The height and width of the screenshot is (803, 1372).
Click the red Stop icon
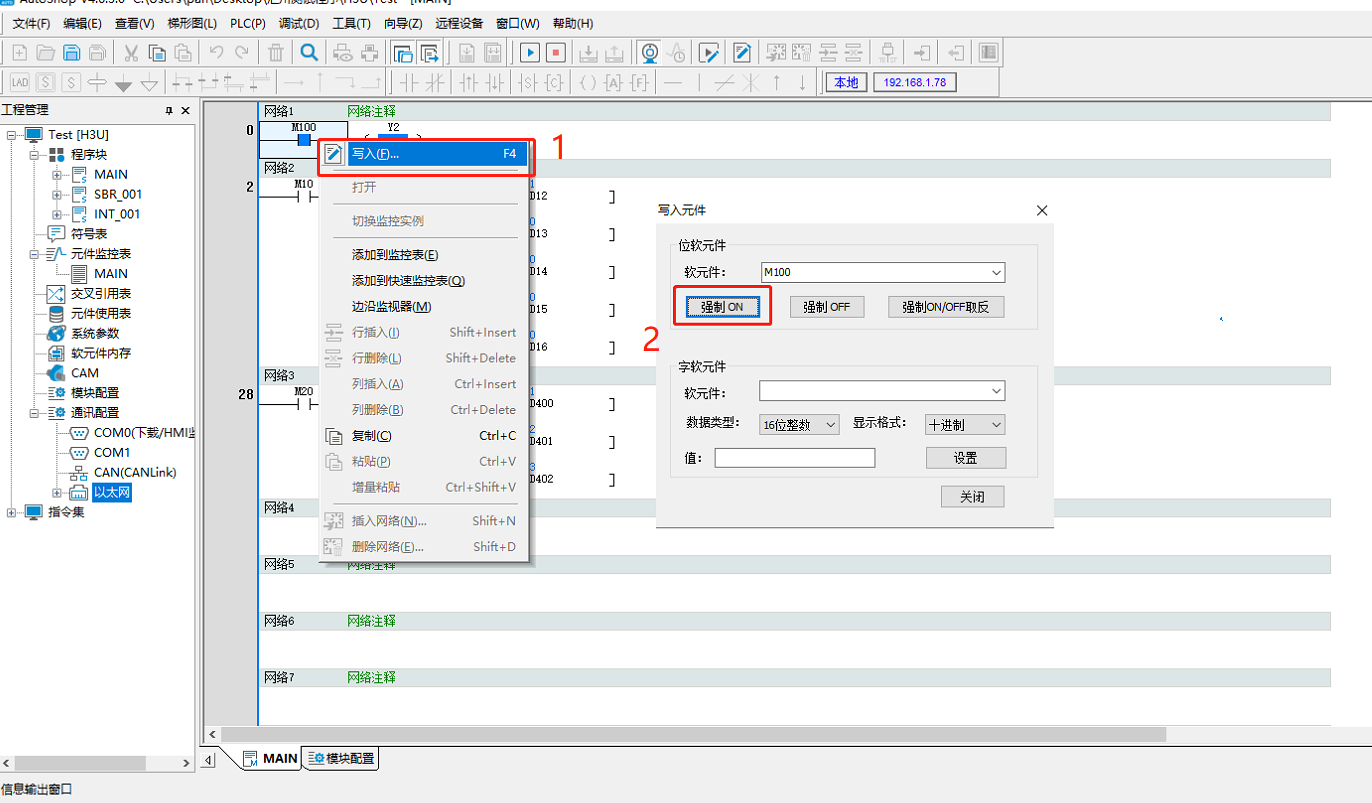(556, 52)
